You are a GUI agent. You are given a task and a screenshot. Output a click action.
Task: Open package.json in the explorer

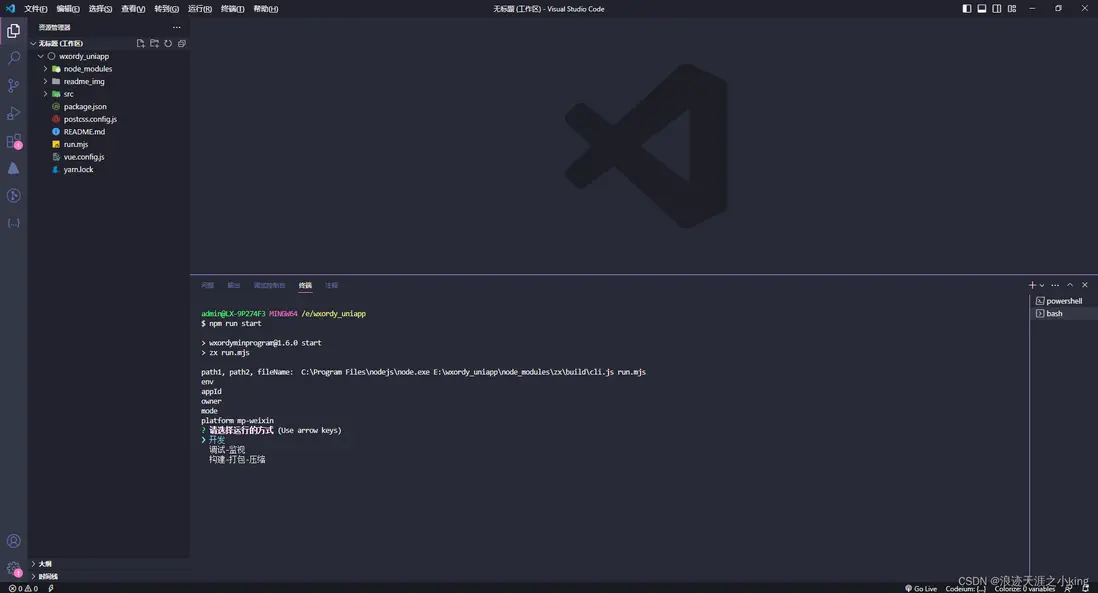(85, 107)
